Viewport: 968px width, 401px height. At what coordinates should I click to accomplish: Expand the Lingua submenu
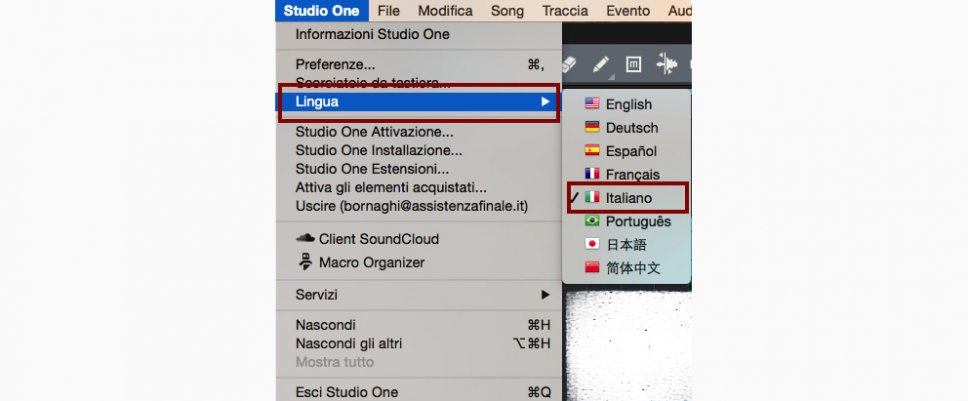[417, 102]
